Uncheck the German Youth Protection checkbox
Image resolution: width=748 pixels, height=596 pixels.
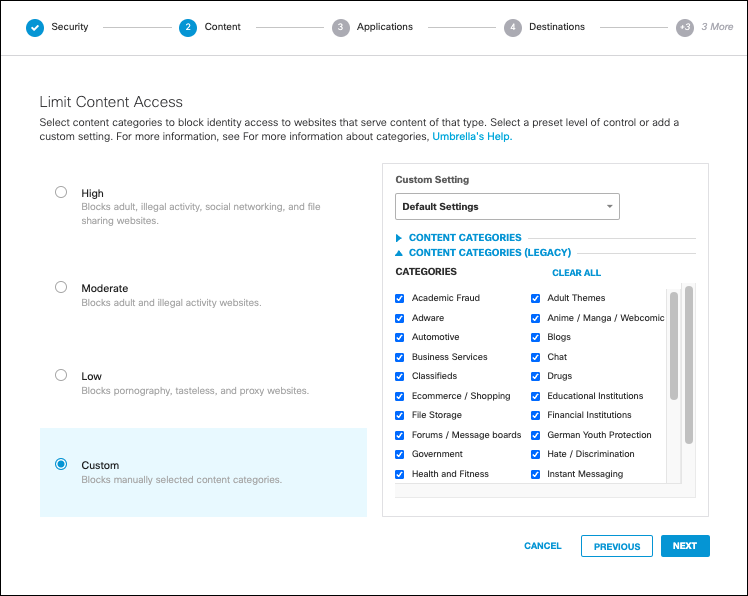(536, 436)
